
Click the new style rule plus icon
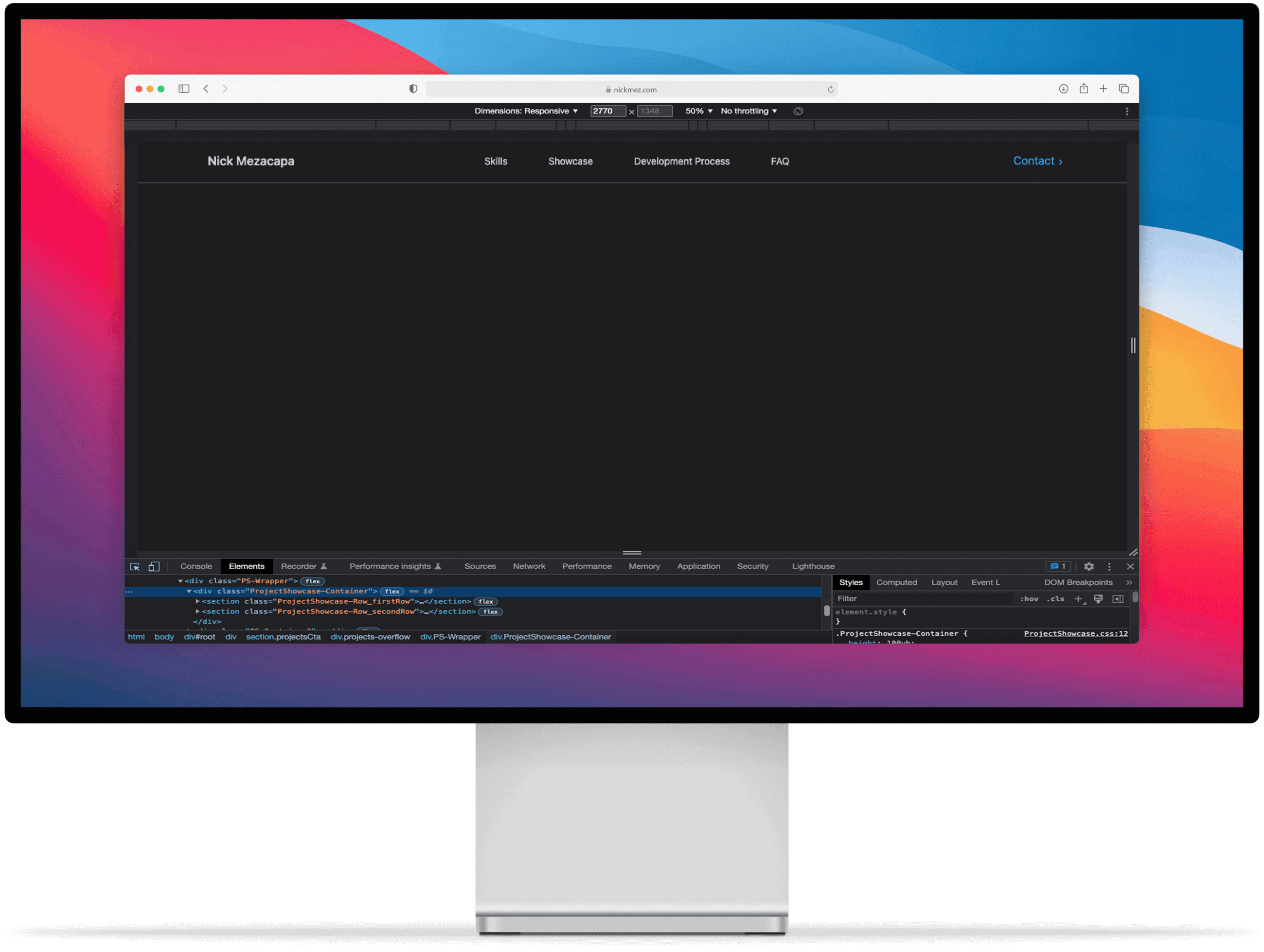1078,598
